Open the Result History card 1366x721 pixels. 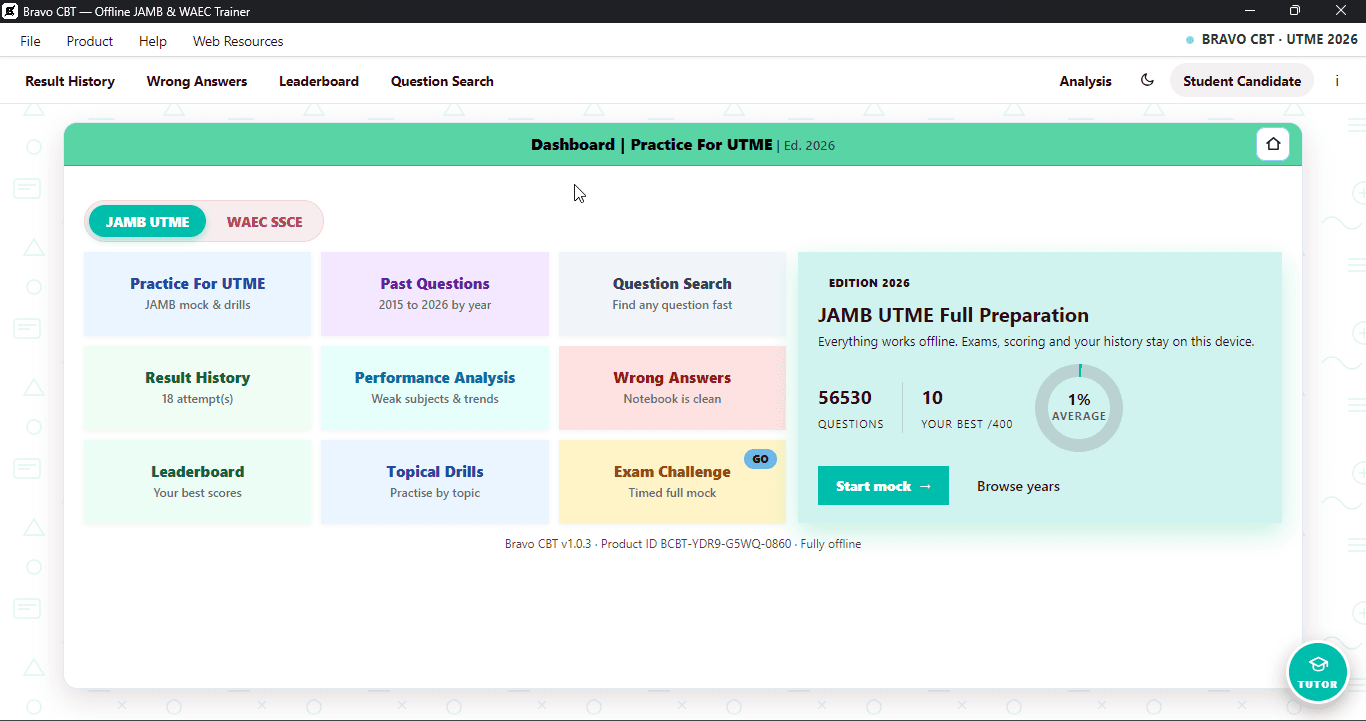tap(198, 388)
